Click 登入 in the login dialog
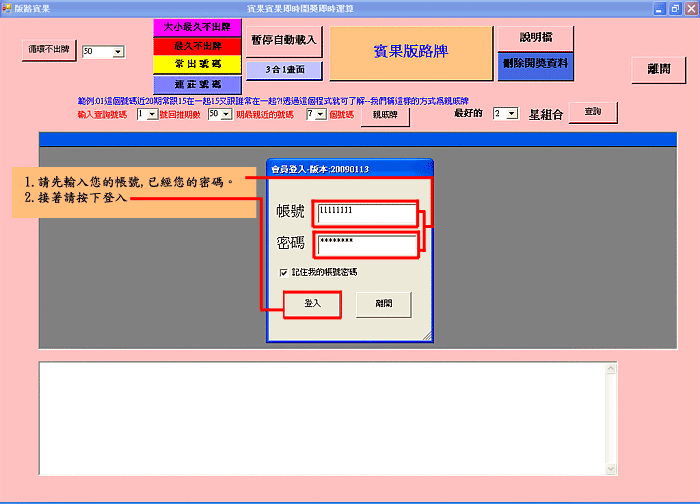Image resolution: width=700 pixels, height=504 pixels. click(x=312, y=304)
